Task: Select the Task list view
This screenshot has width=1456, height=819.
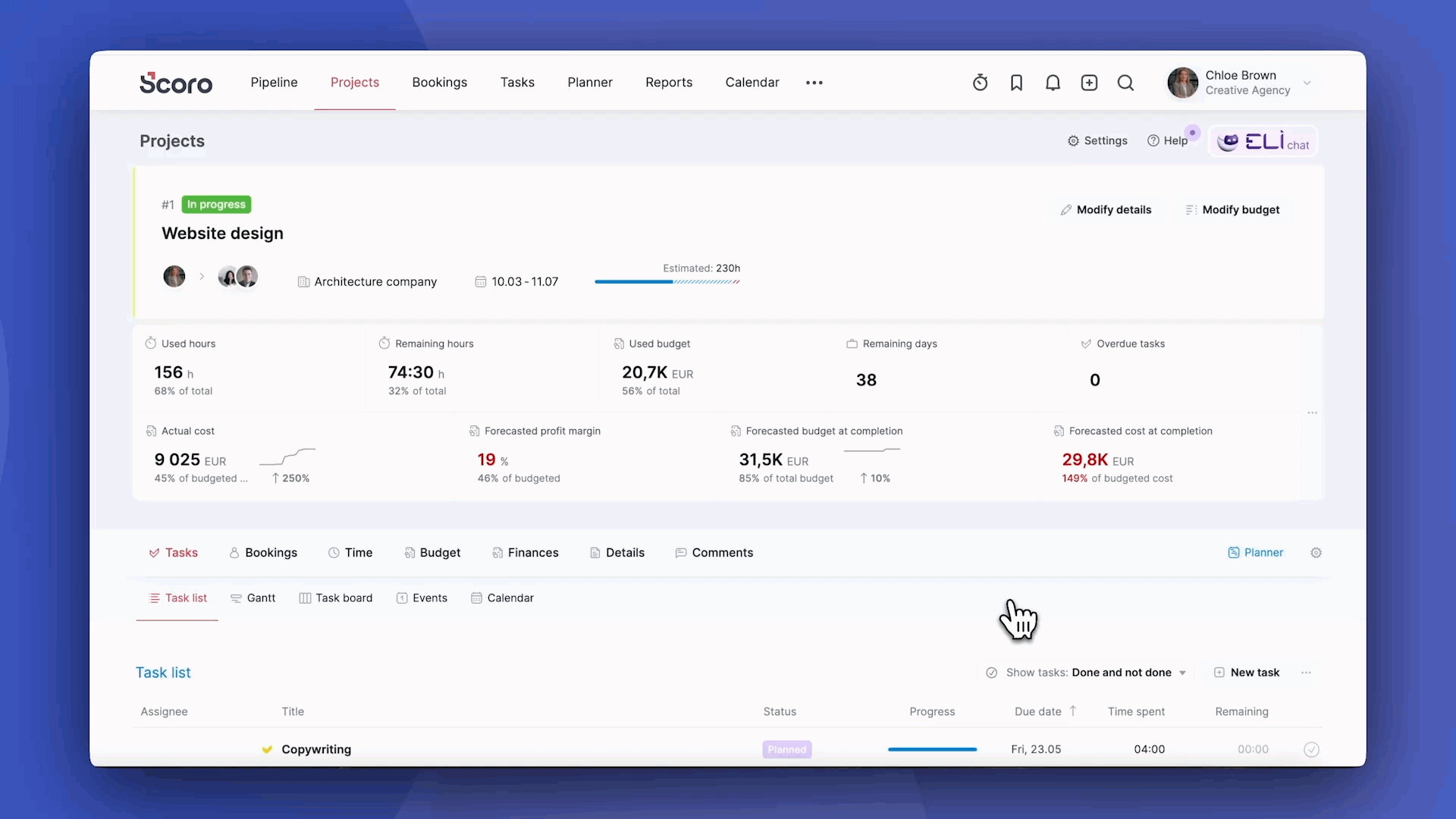Action: (x=178, y=598)
